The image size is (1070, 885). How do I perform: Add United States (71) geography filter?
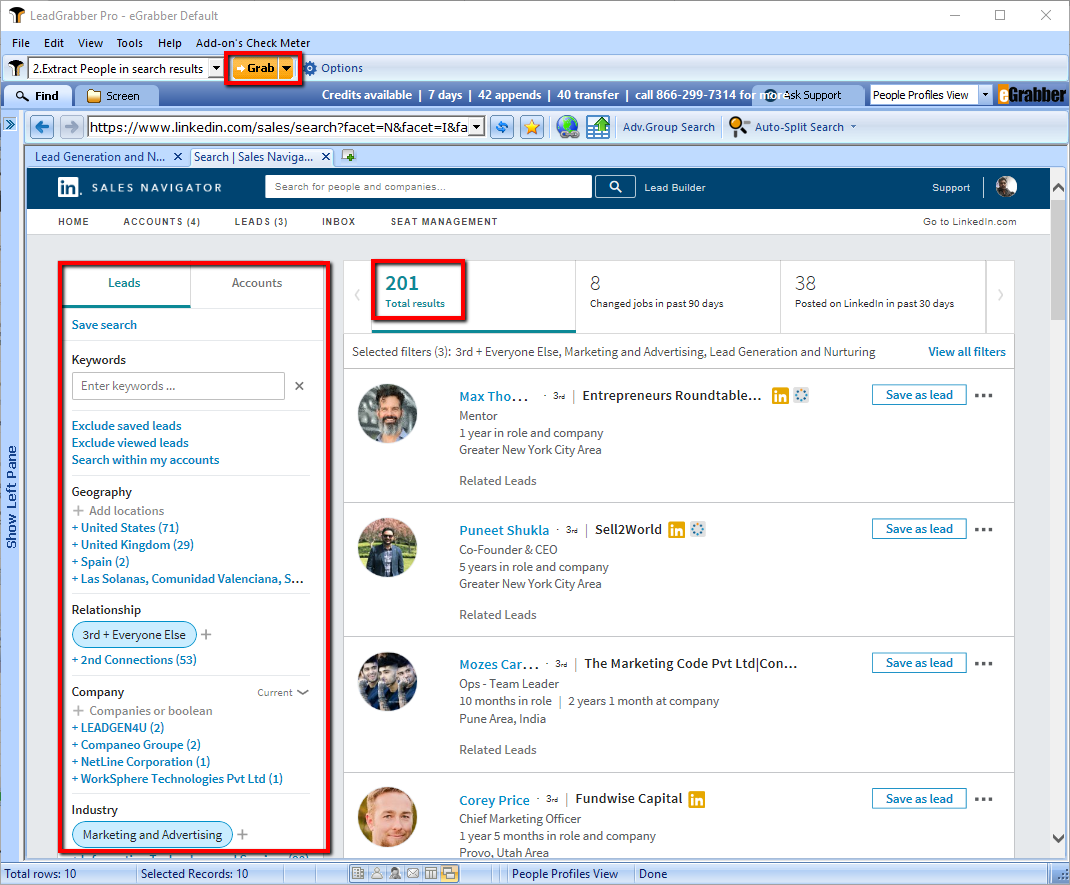click(x=126, y=527)
